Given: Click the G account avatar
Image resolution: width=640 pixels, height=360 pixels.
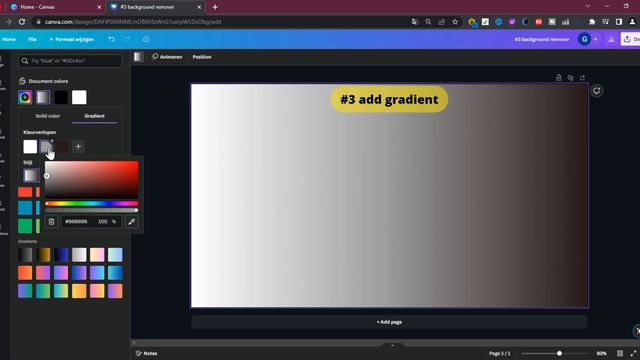Looking at the screenshot, I should pos(584,39).
